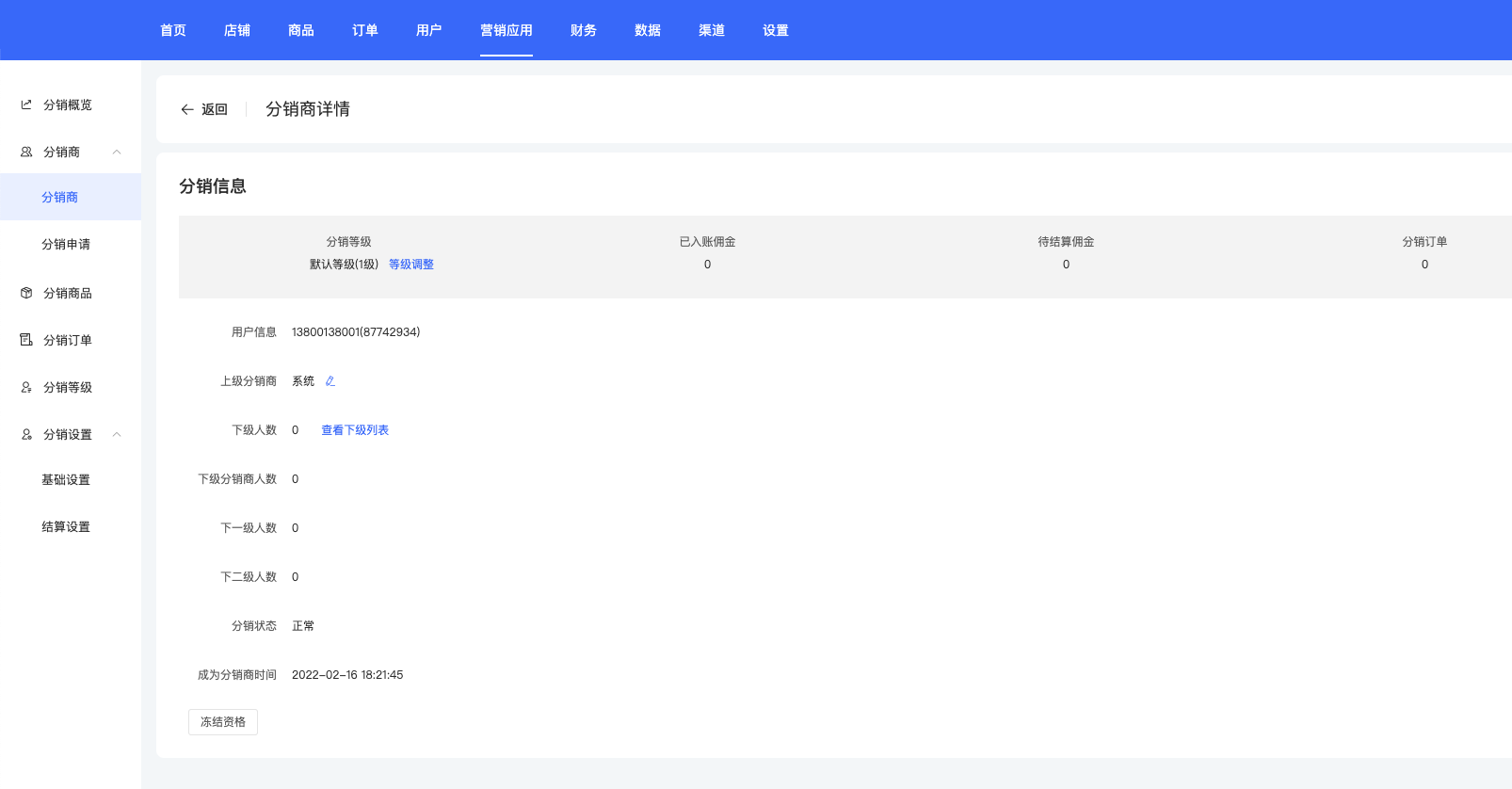The height and width of the screenshot is (789, 1512).
Task: Click the distributor people icon in sidebar
Action: (x=26, y=152)
